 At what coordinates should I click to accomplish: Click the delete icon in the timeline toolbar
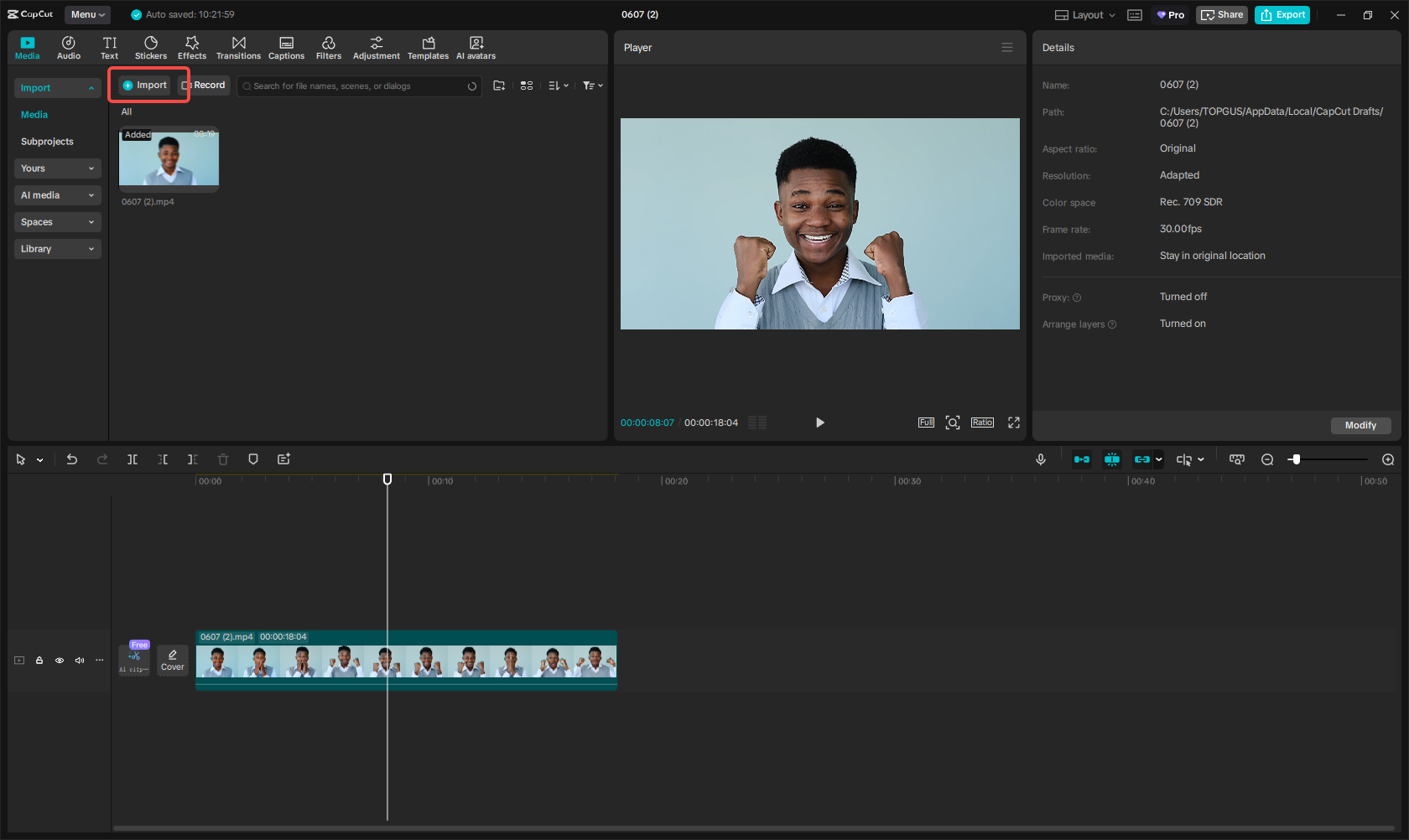[x=222, y=459]
